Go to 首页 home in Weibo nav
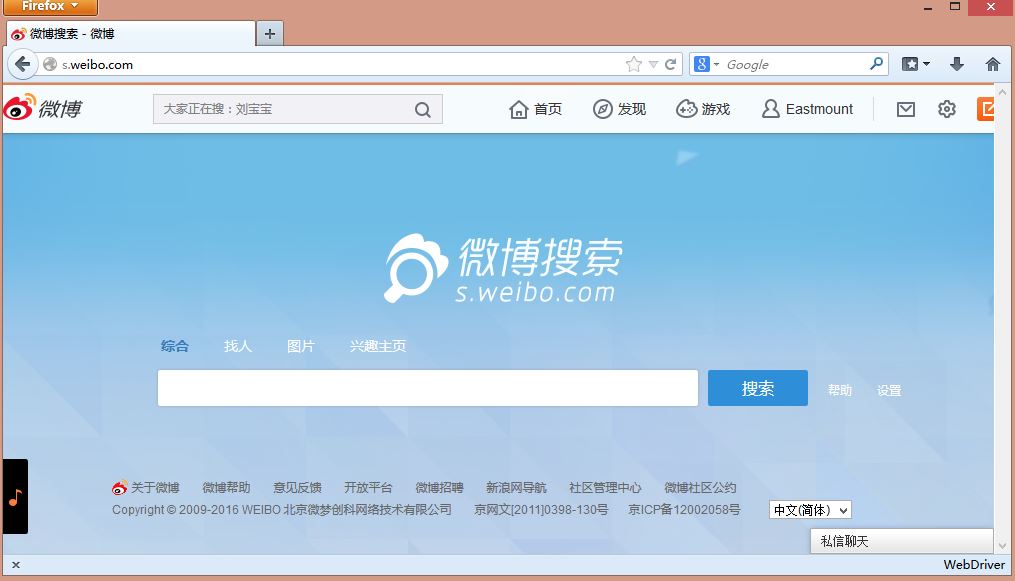Viewport: 1015px width, 581px height. (535, 109)
